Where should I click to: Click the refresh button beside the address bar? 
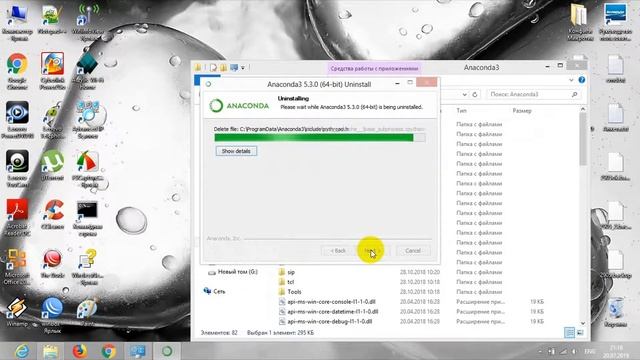click(475, 94)
